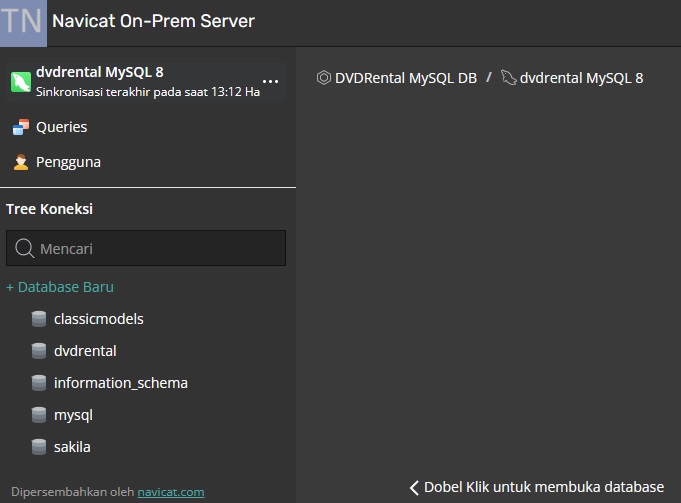This screenshot has height=503, width=681.
Task: Click the TN user avatar
Action: coord(23,23)
